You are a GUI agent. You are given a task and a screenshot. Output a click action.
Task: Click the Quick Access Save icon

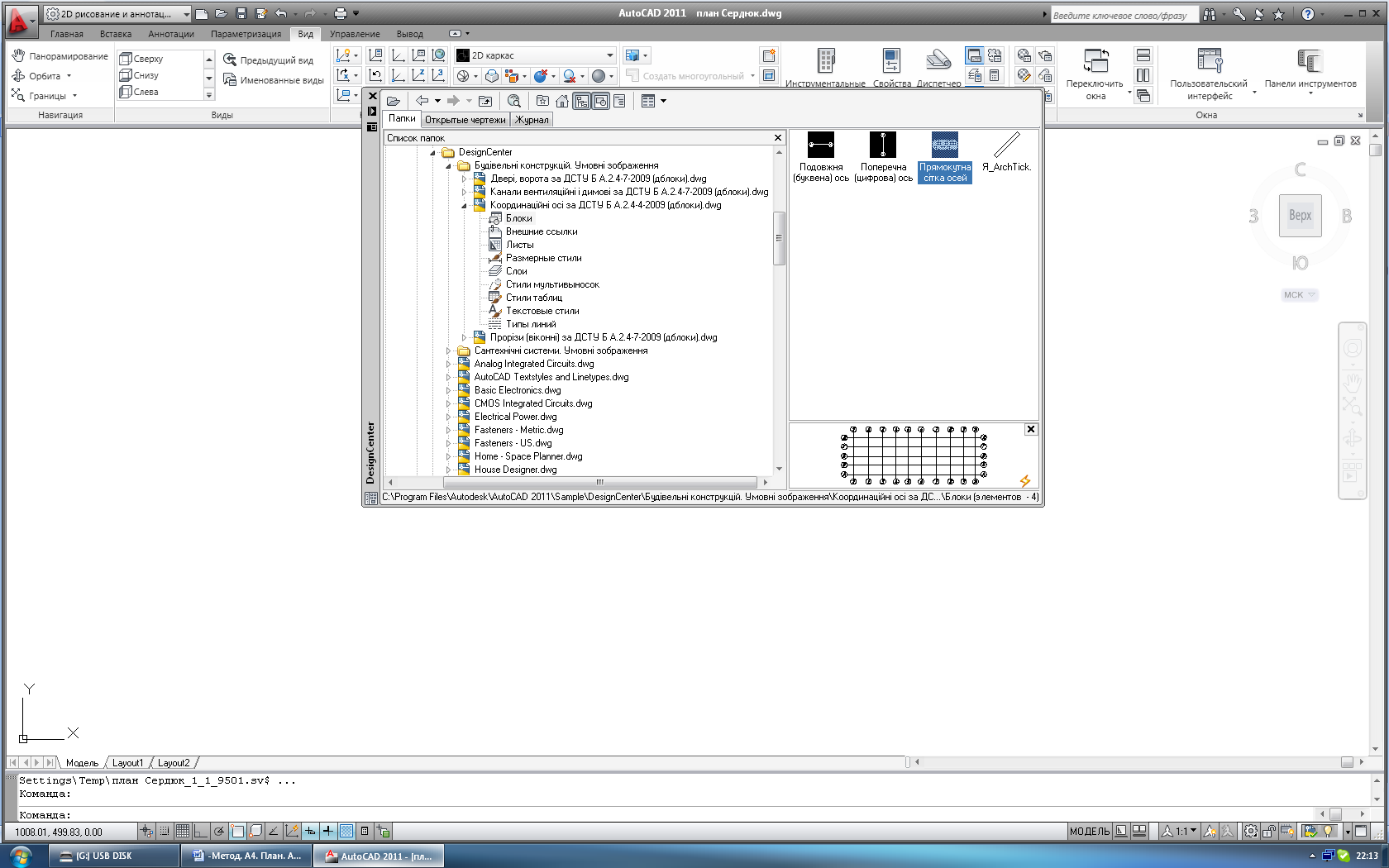point(241,13)
